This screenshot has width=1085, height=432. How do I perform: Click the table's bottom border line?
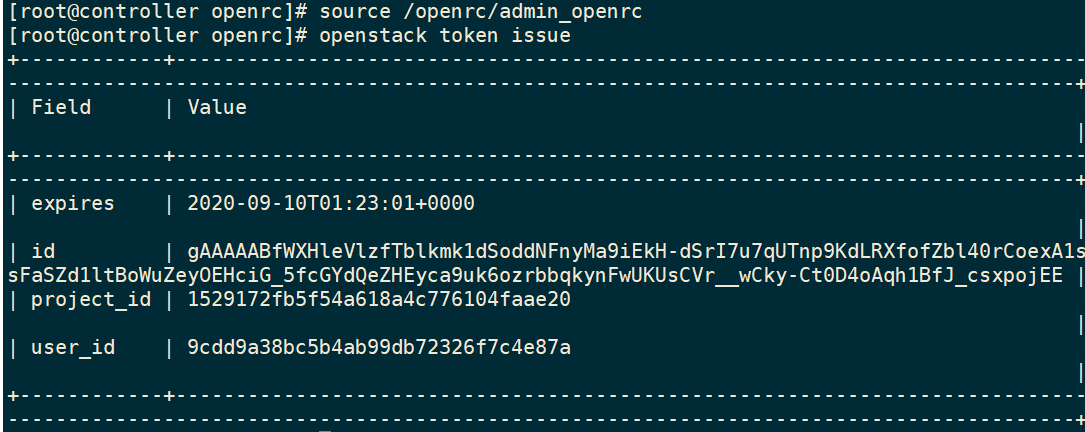pos(547,397)
